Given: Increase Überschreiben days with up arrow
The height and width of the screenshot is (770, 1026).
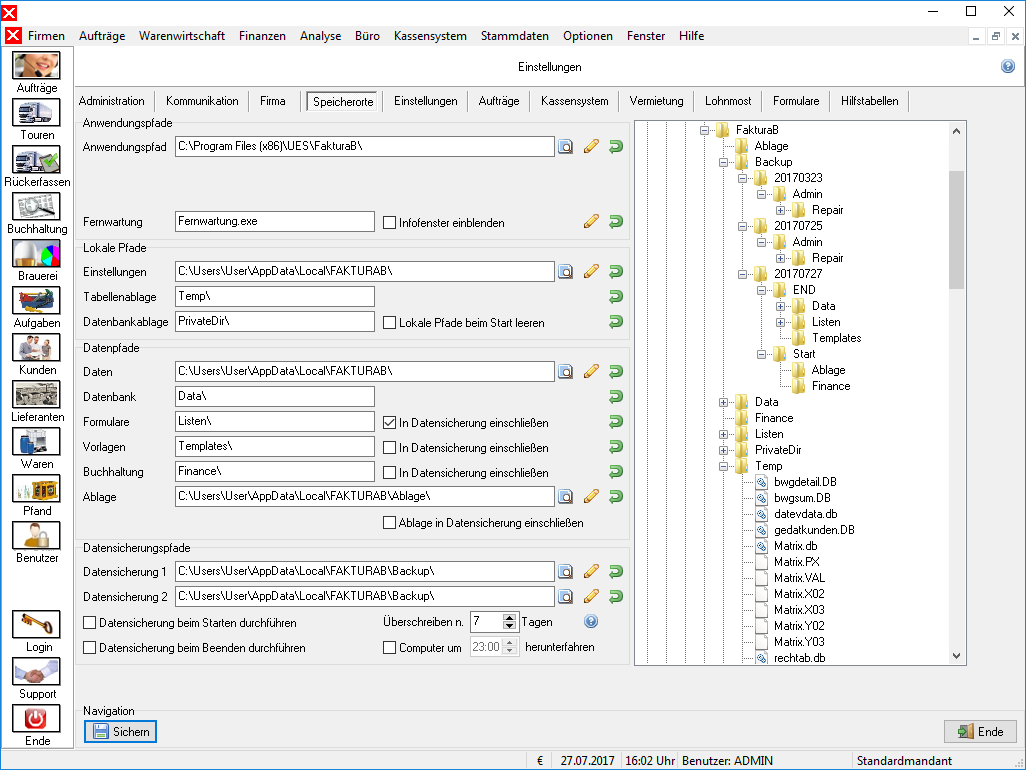Looking at the screenshot, I should click(510, 617).
